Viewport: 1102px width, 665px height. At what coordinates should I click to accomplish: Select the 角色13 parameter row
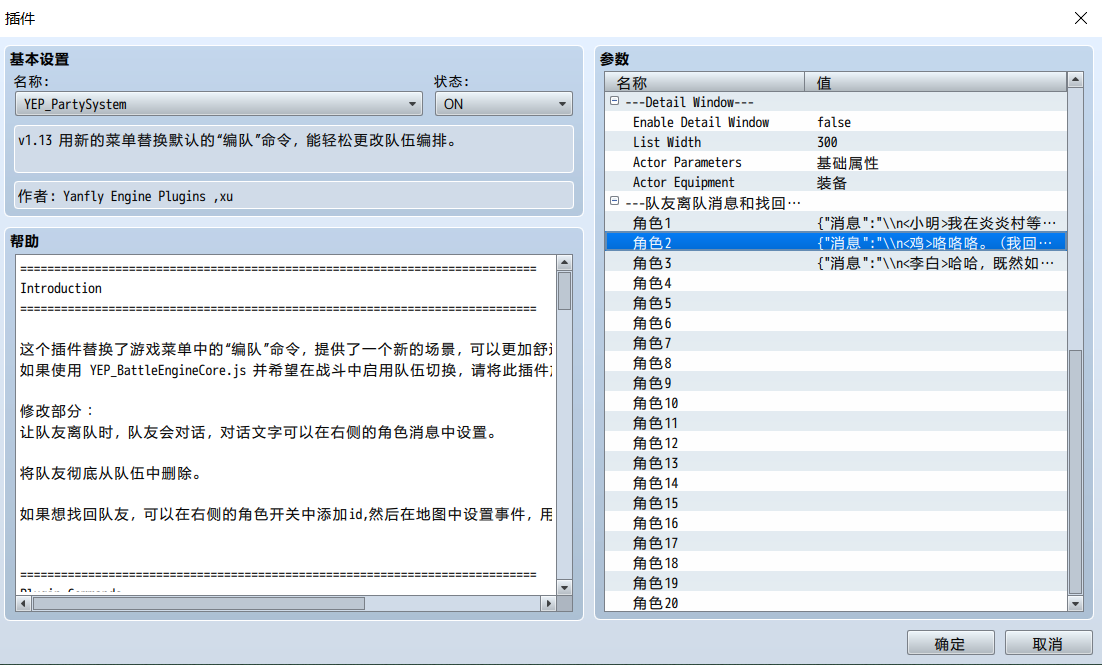(836, 463)
